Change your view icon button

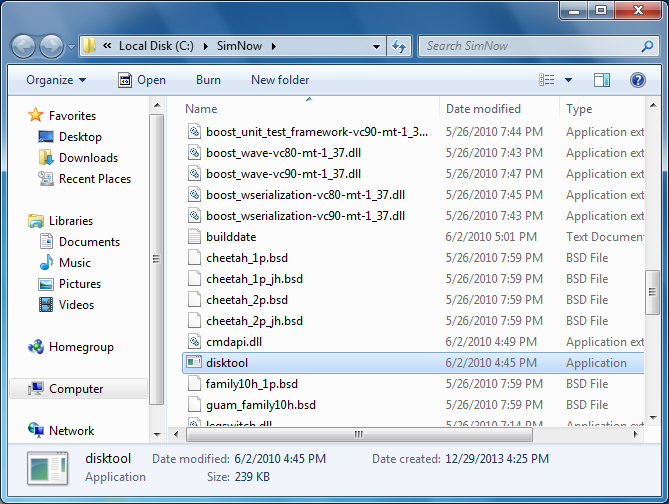tap(547, 80)
